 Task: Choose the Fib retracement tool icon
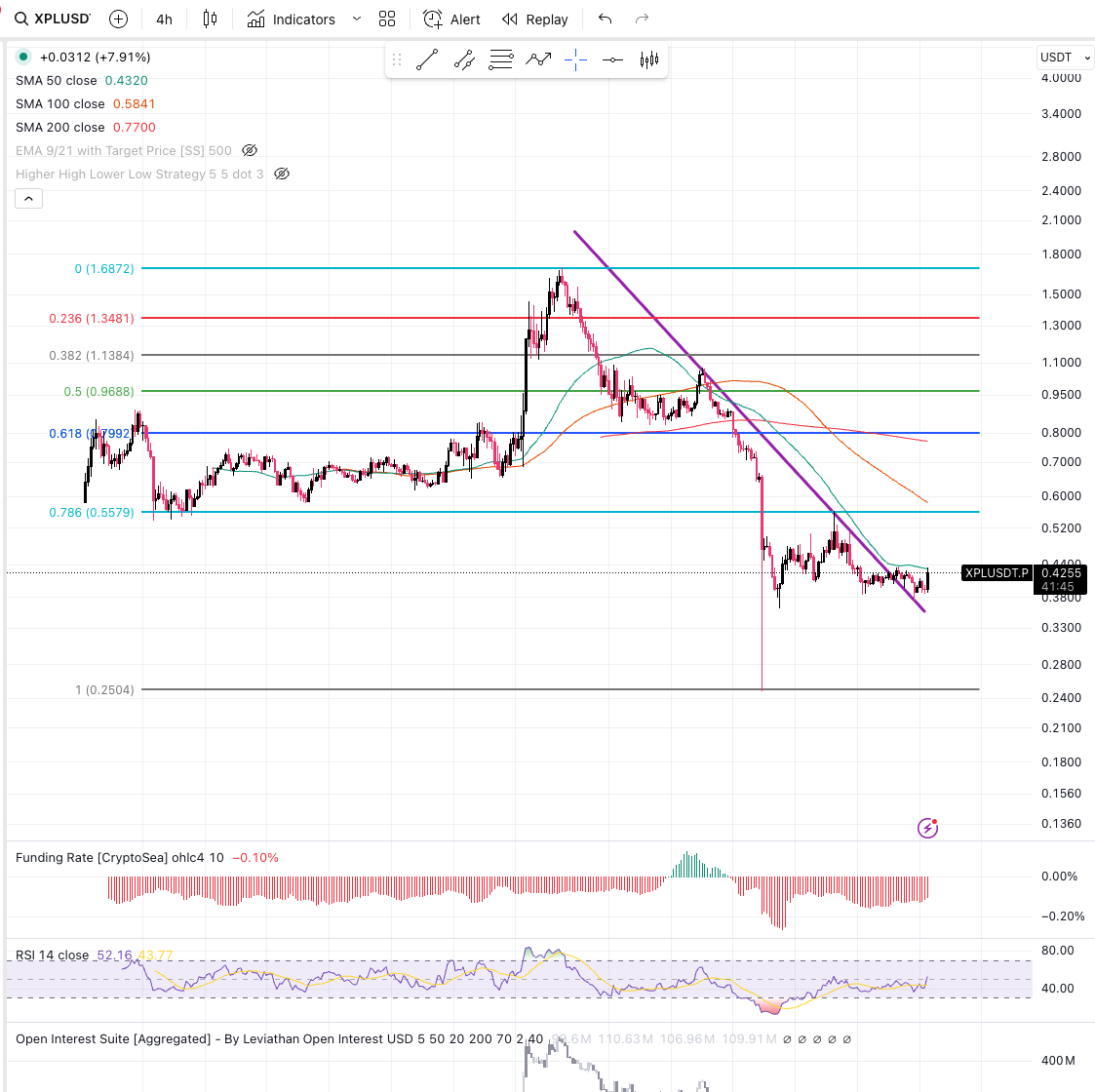(x=501, y=60)
